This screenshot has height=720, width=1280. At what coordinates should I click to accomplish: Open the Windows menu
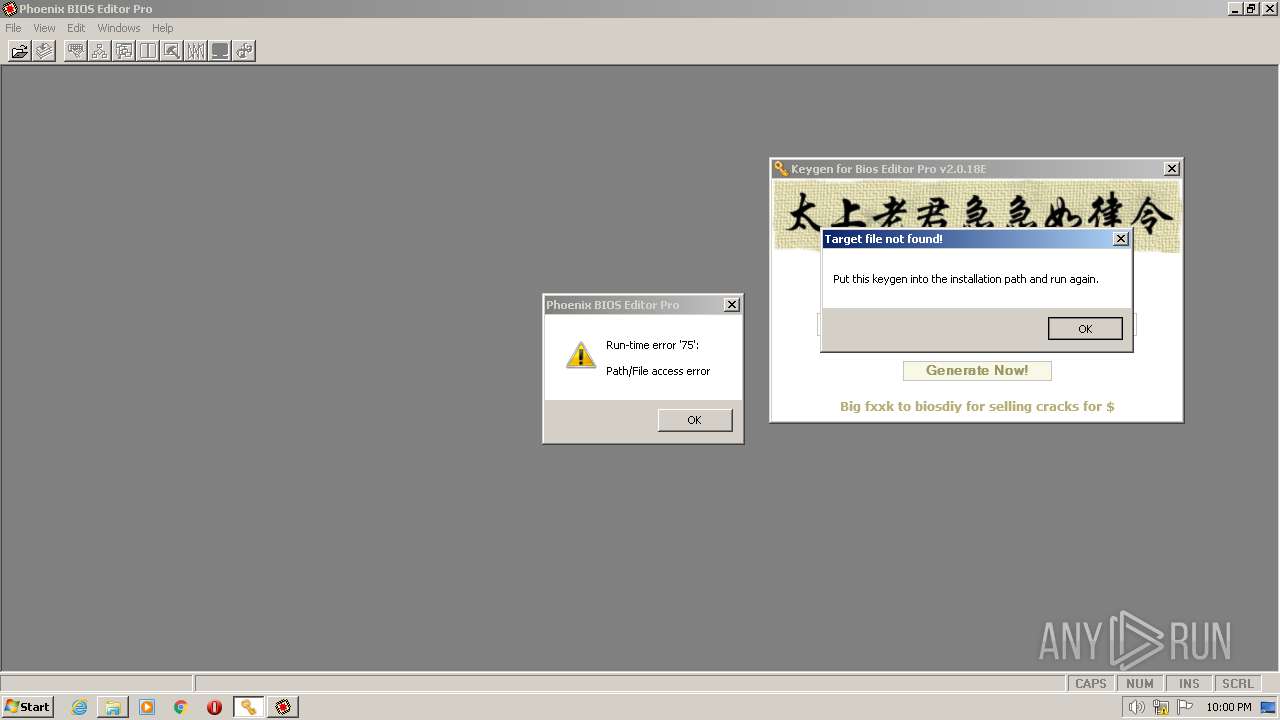[119, 28]
